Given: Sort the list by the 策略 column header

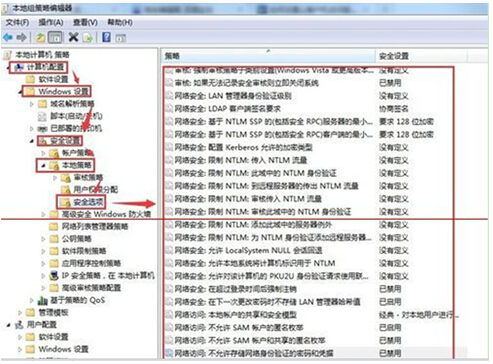Looking at the screenshot, I should 269,56.
